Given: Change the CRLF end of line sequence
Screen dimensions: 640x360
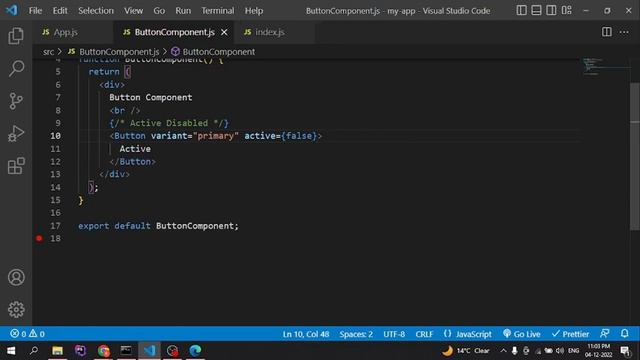Looking at the screenshot, I should 424,334.
